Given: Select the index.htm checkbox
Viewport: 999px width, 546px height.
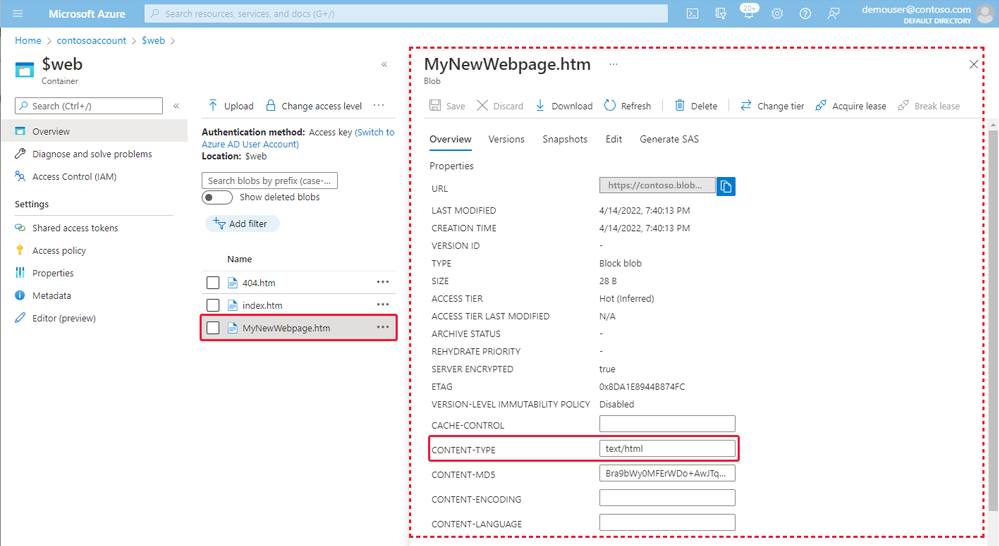Looking at the screenshot, I should click(x=213, y=305).
